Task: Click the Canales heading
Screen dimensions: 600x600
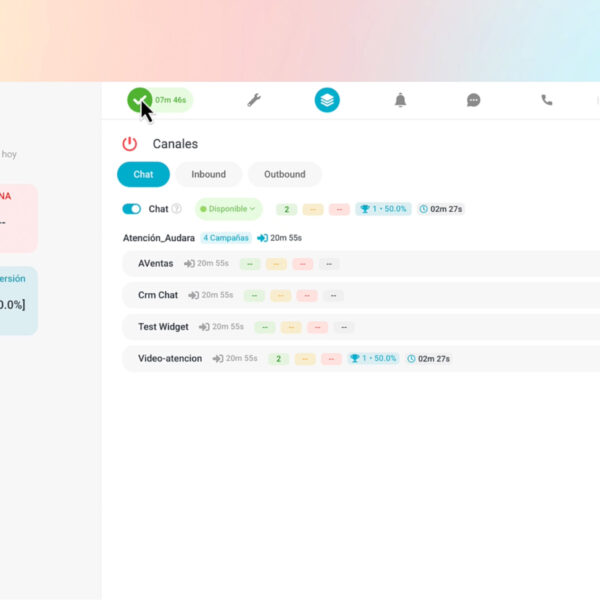Action: (175, 144)
